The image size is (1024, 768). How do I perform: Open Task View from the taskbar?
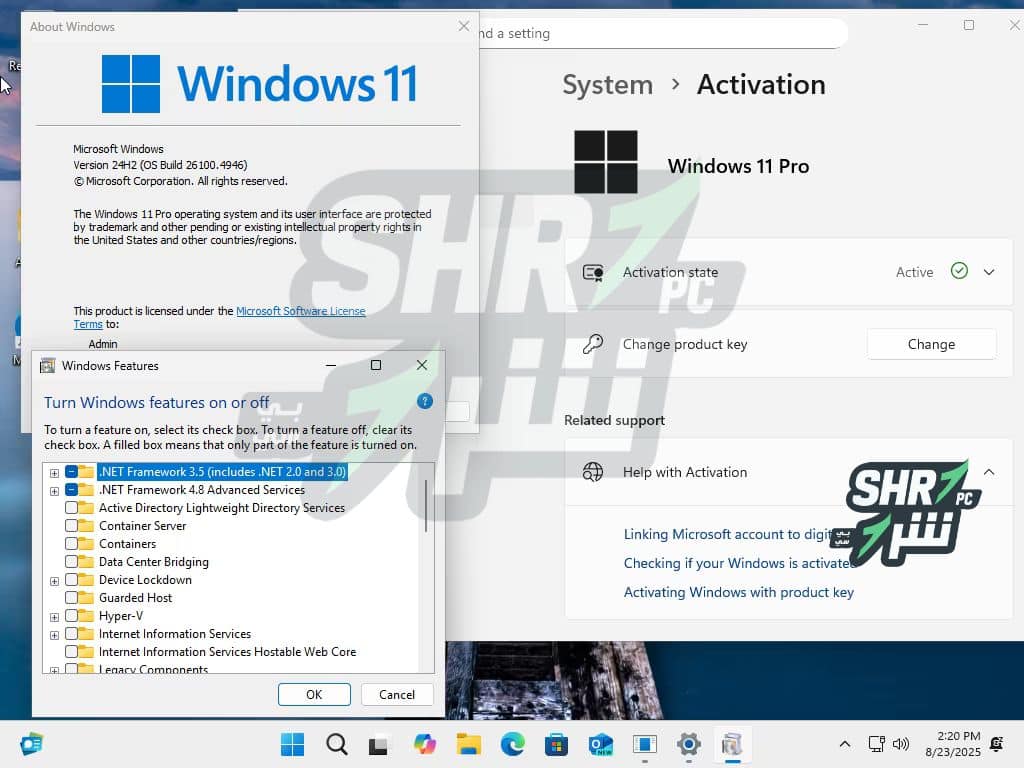point(379,744)
